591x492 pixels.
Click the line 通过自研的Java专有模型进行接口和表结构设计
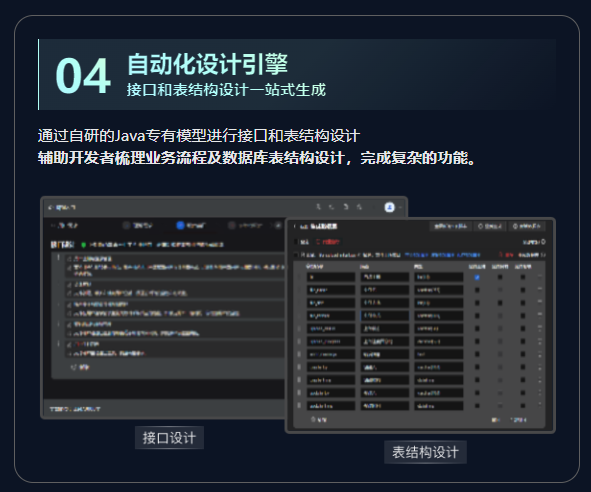199,136
